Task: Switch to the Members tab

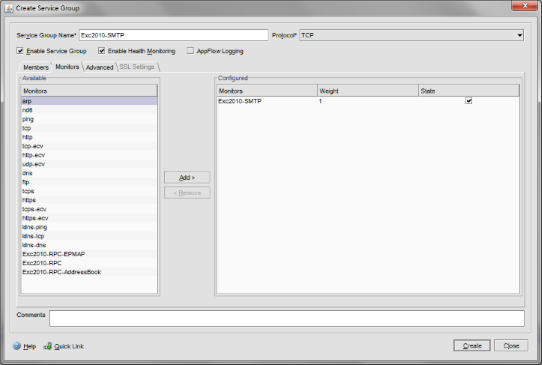Action: pyautogui.click(x=36, y=67)
